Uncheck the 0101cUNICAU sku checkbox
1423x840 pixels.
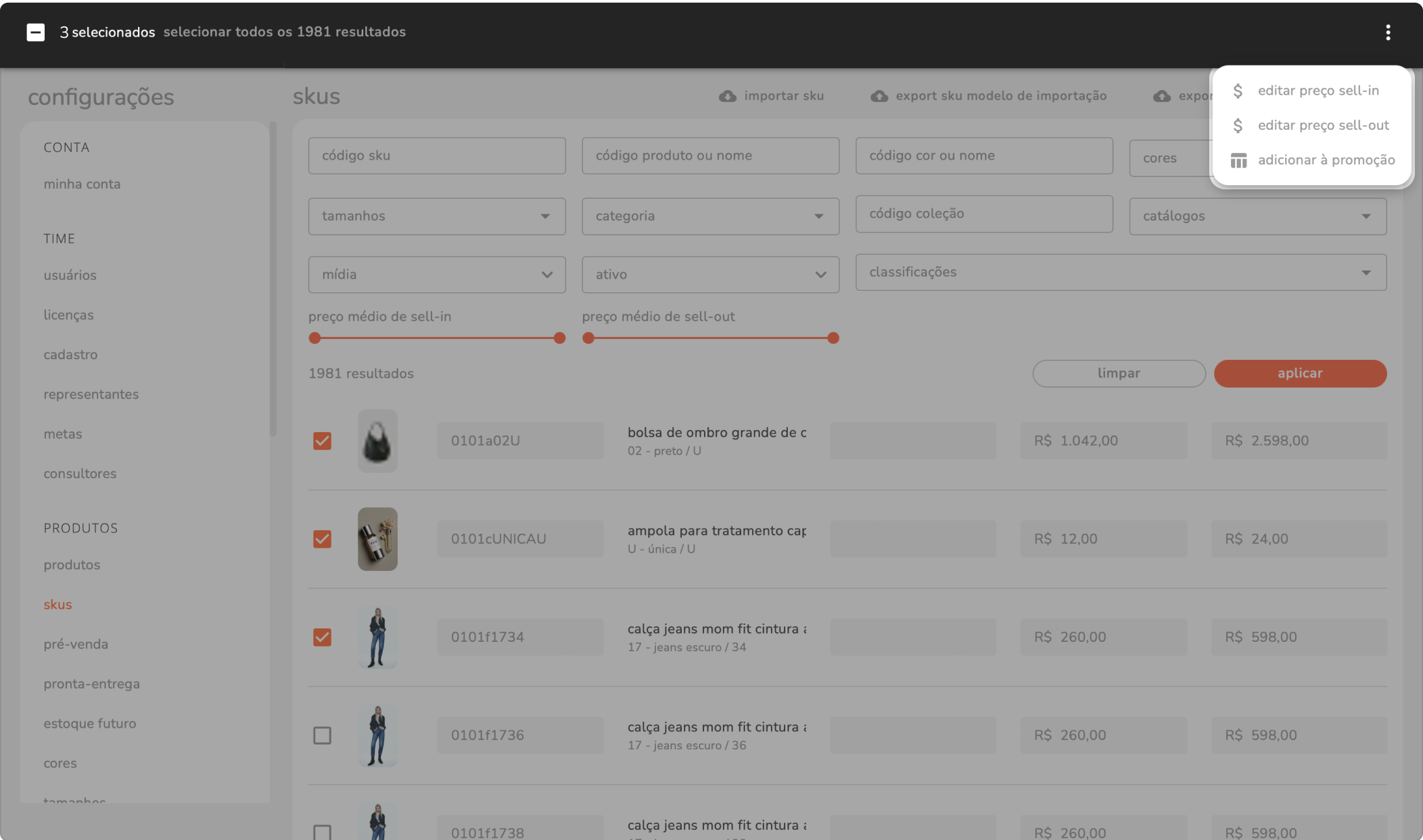(x=323, y=539)
